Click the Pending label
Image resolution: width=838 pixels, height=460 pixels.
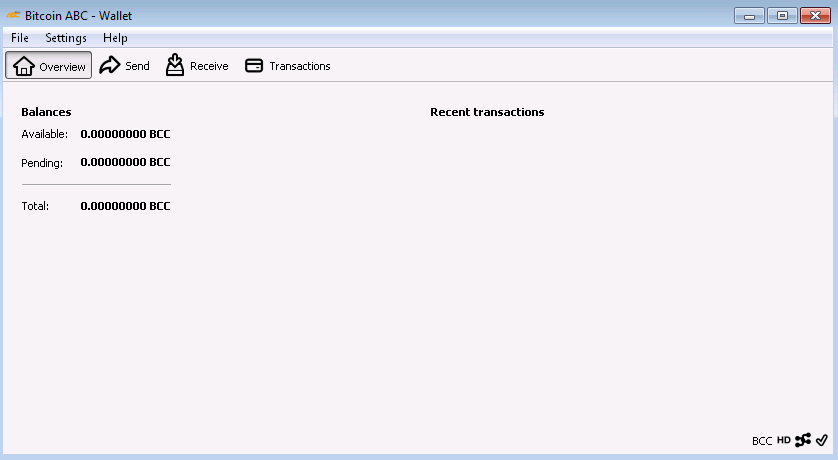pos(42,163)
